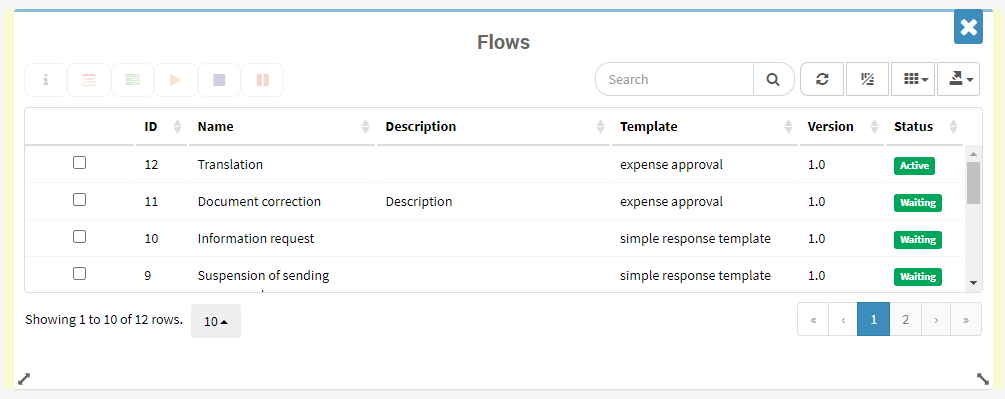Image resolution: width=1005 pixels, height=399 pixels.
Task: Click the red form icon in the toolbar
Action: (x=88, y=80)
